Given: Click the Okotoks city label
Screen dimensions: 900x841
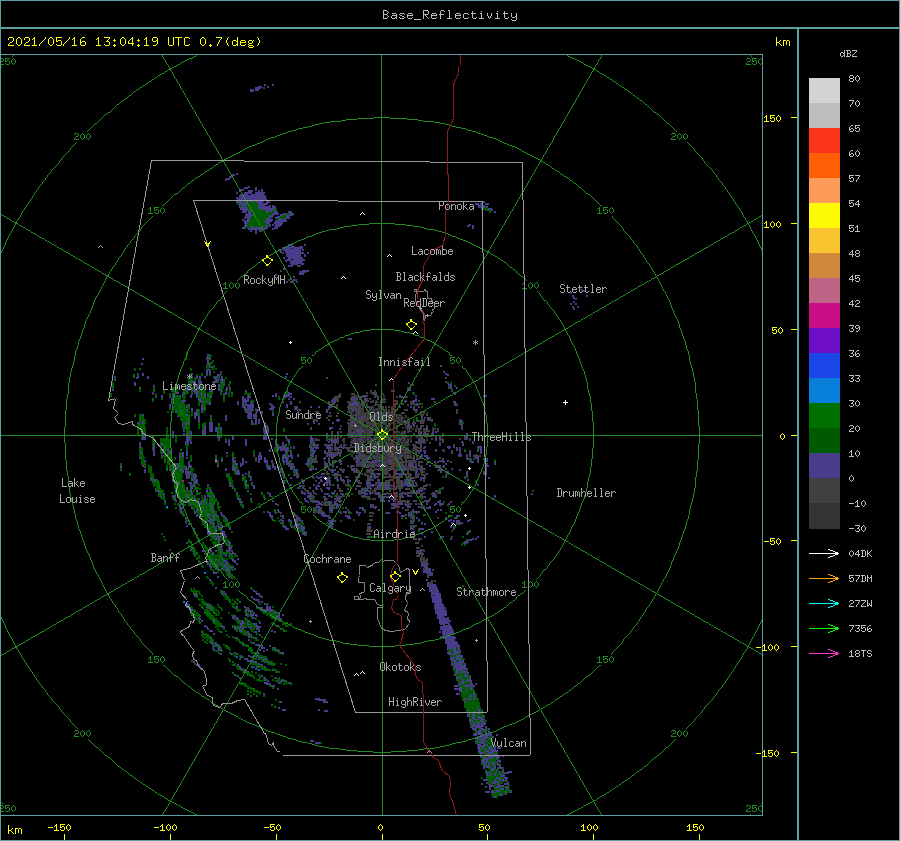Looking at the screenshot, I should [x=400, y=666].
